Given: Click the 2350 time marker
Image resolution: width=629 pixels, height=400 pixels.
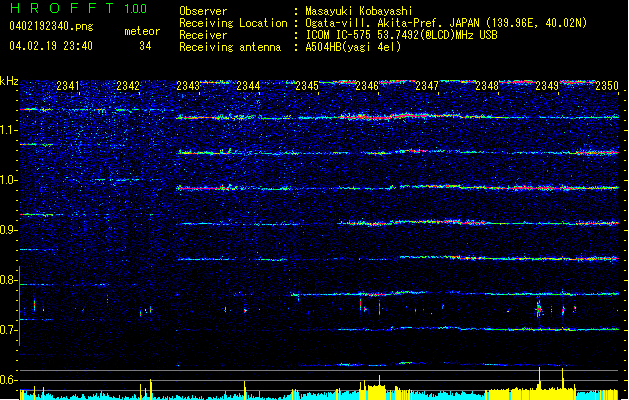Looking at the screenshot, I should click(607, 86).
